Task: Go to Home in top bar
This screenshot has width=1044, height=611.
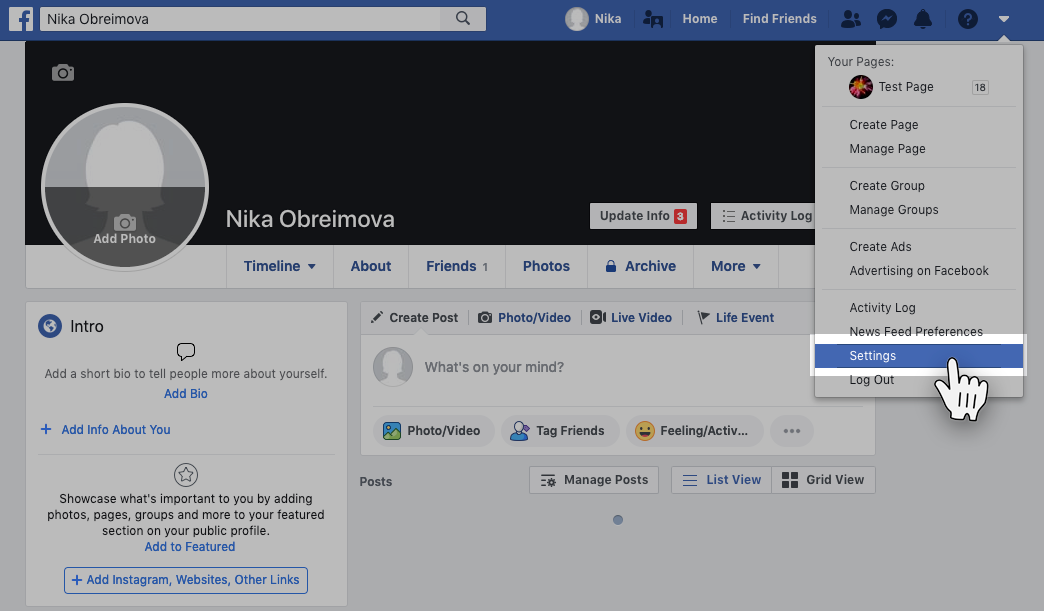Action: click(700, 19)
